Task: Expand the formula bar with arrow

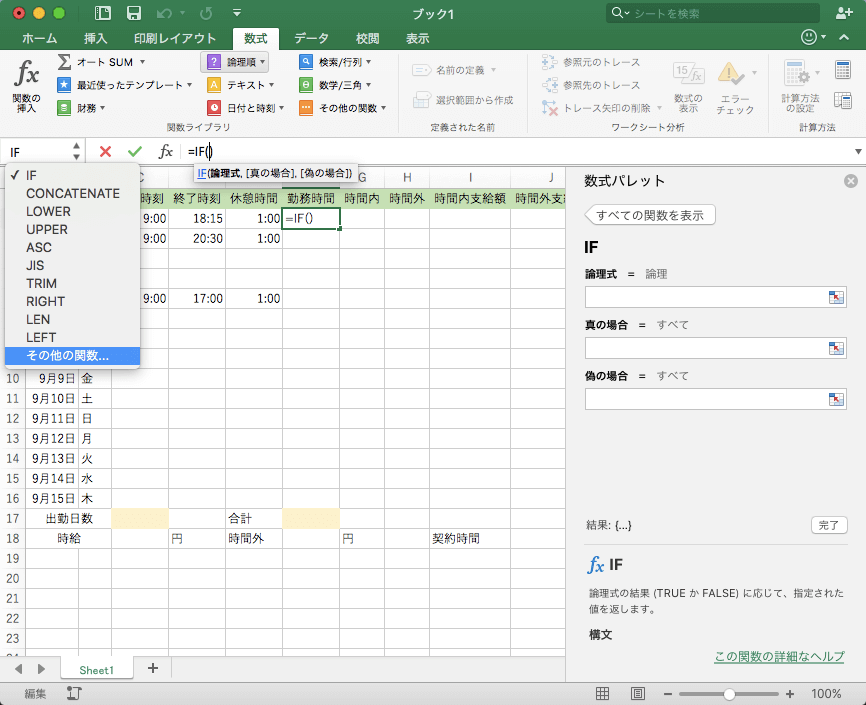Action: tap(858, 151)
